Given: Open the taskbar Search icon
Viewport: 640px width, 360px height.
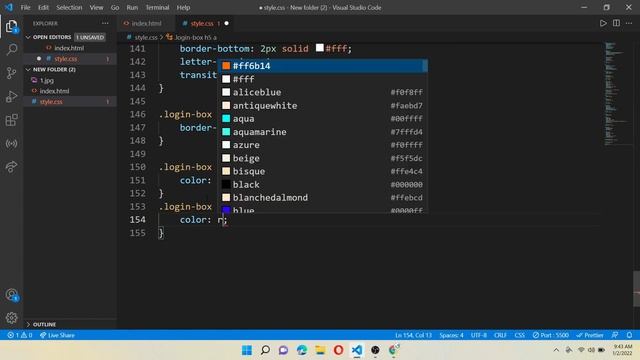Looking at the screenshot, I should coord(265,350).
